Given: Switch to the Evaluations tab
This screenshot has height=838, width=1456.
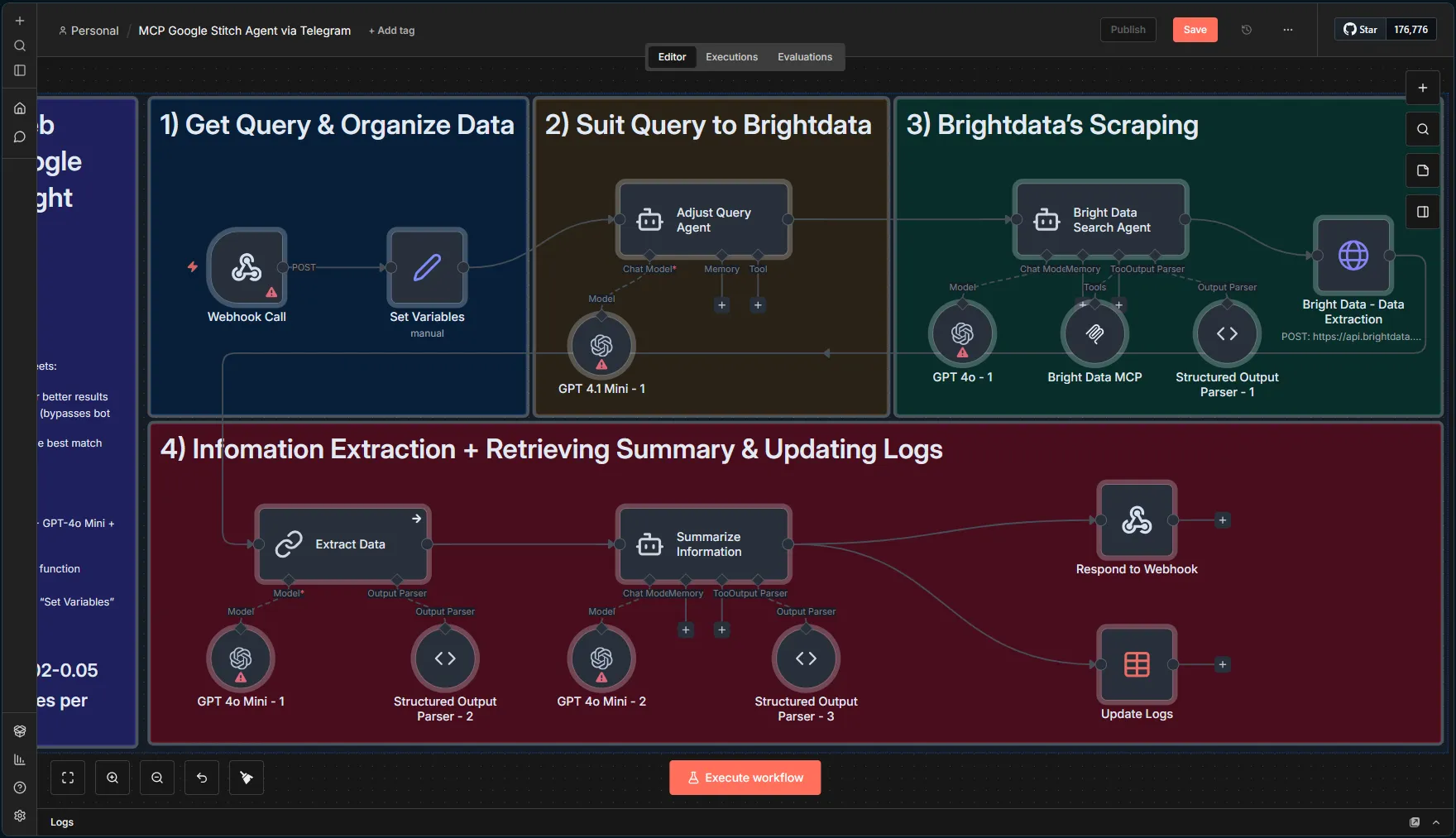Looking at the screenshot, I should coord(804,57).
